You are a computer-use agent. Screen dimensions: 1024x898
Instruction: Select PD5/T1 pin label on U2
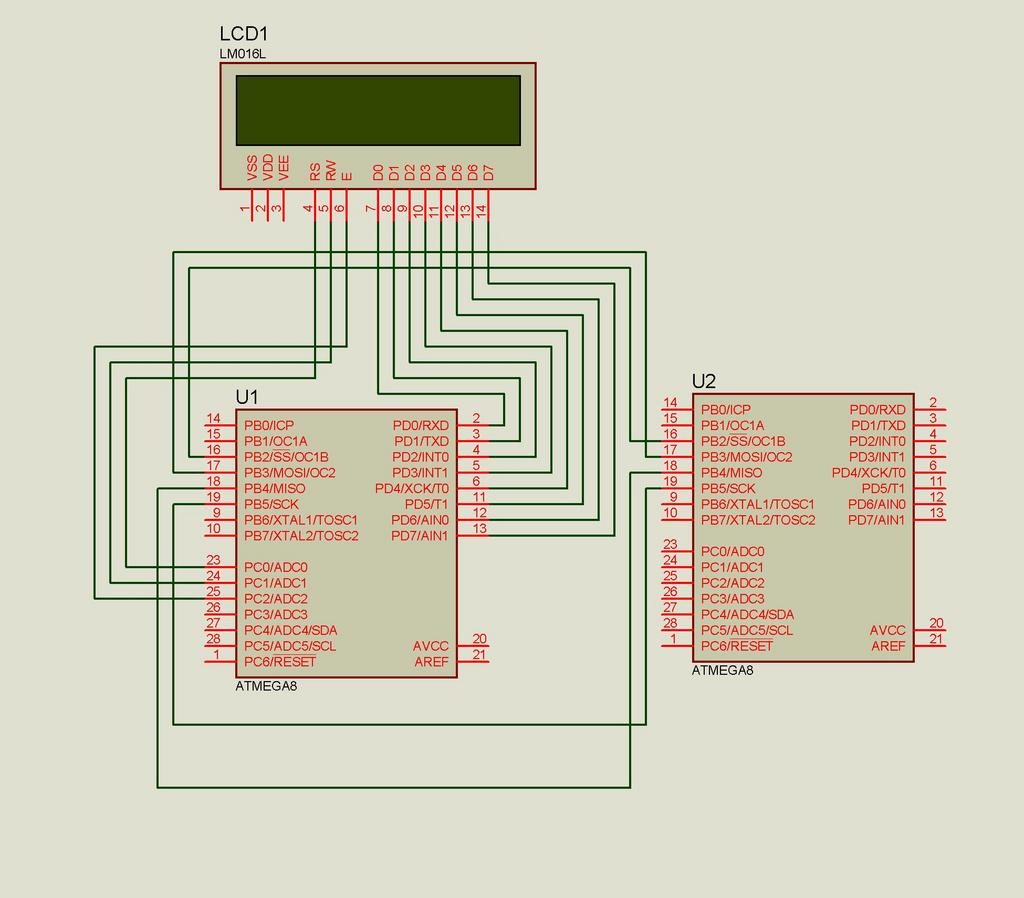883,489
